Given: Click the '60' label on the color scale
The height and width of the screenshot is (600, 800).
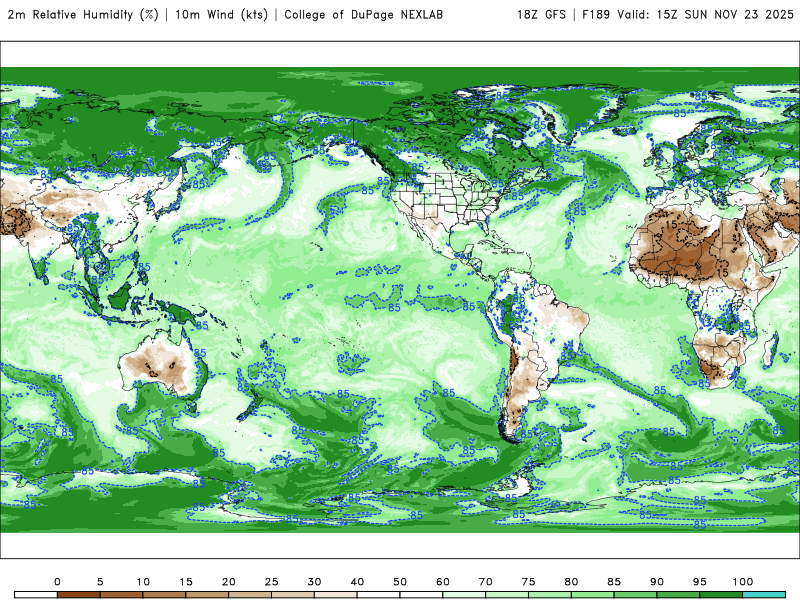Looking at the screenshot, I should coord(443,582).
